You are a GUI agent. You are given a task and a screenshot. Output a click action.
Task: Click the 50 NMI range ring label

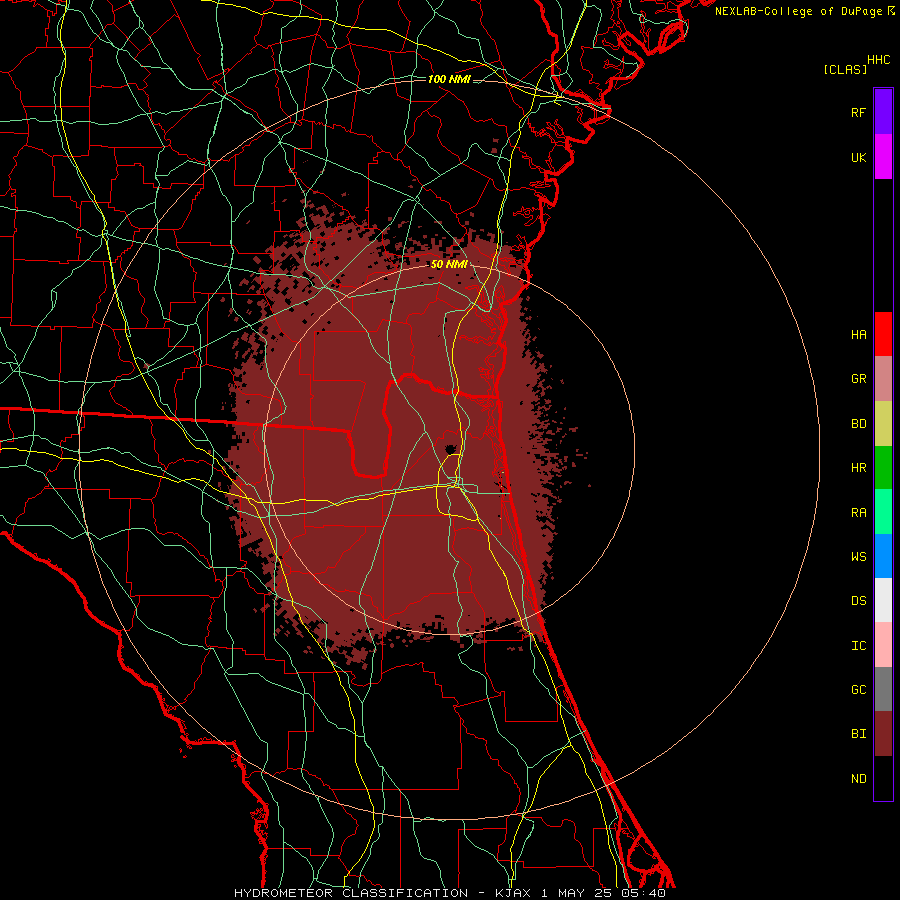click(449, 264)
